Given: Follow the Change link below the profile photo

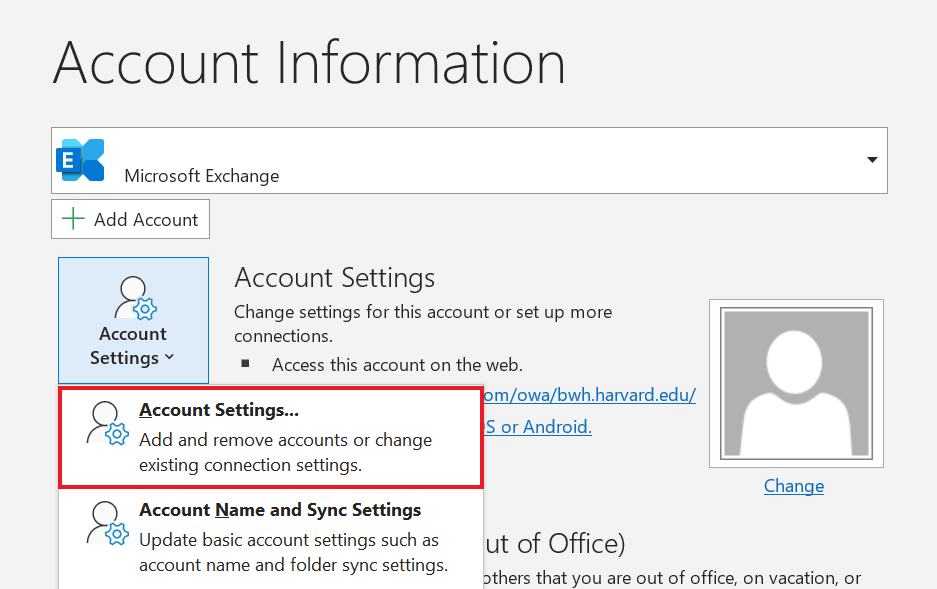Looking at the screenshot, I should (793, 485).
